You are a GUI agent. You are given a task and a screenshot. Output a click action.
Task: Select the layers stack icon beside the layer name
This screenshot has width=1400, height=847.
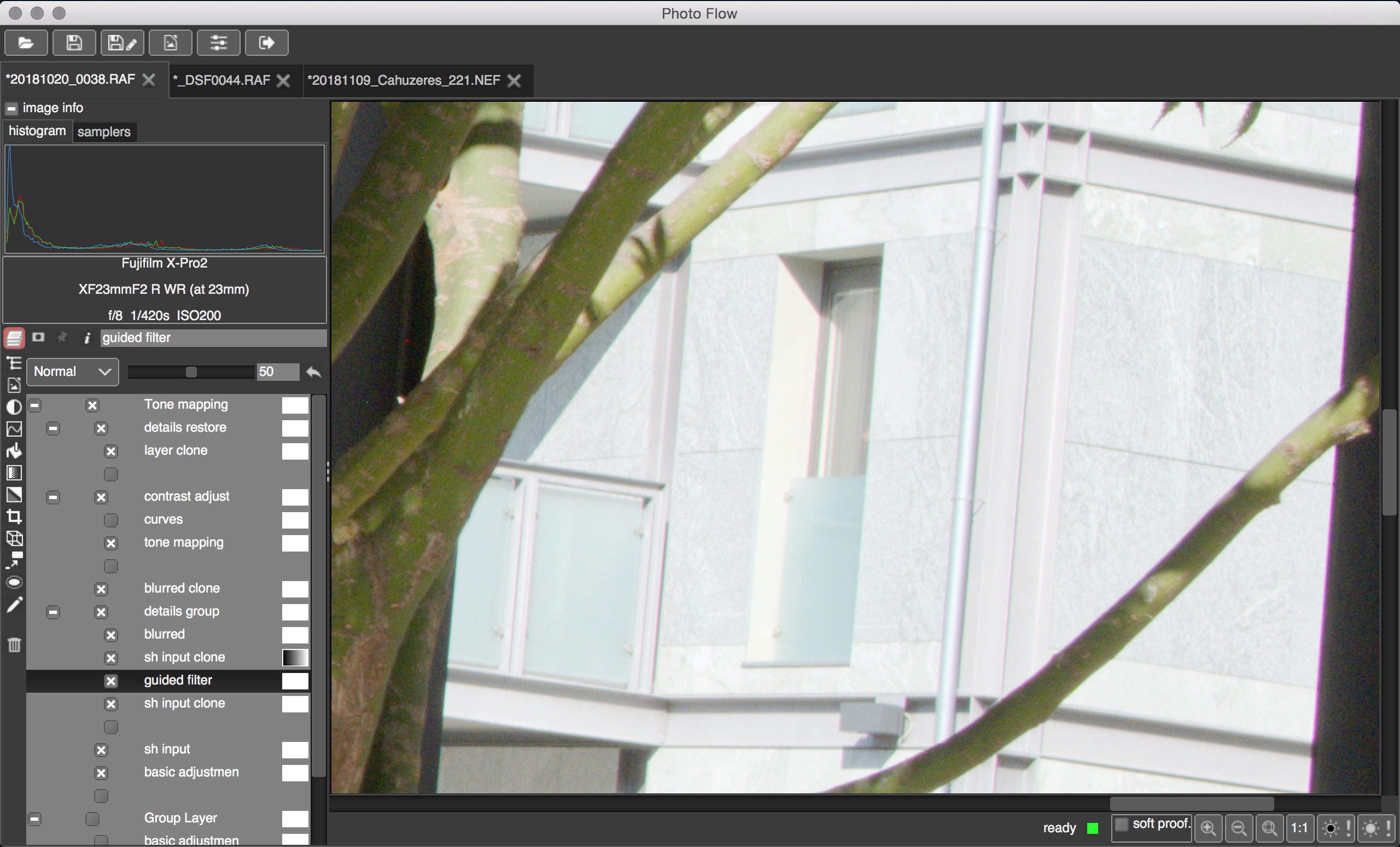pyautogui.click(x=14, y=338)
